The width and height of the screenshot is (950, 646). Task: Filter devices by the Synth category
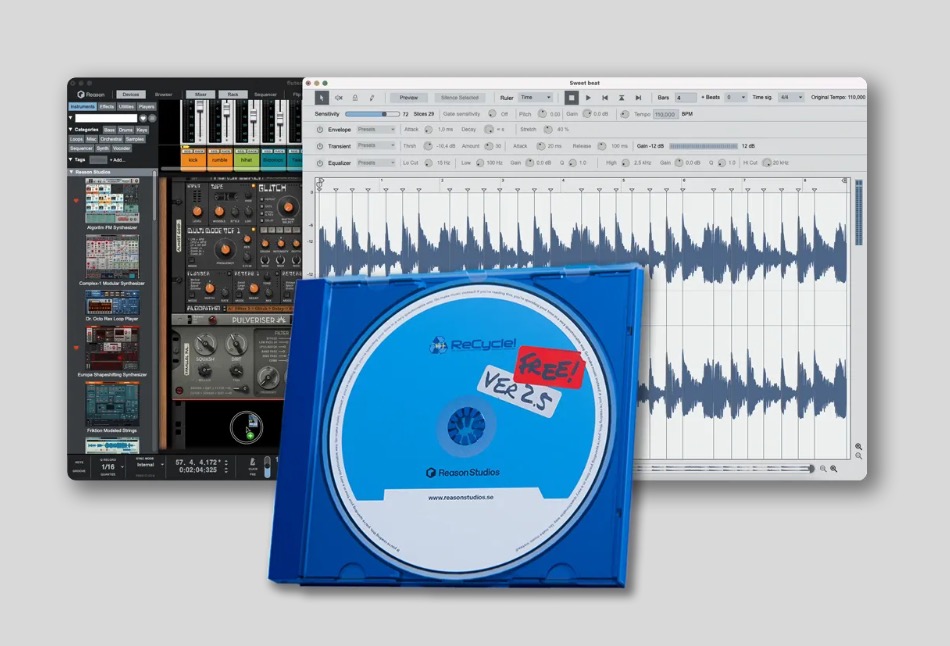pyautogui.click(x=102, y=148)
